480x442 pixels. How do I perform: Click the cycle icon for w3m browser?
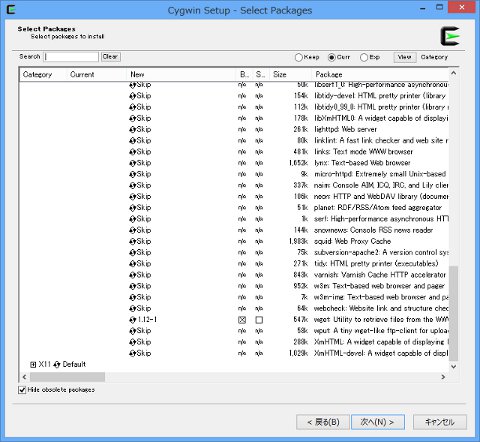pyautogui.click(x=133, y=286)
